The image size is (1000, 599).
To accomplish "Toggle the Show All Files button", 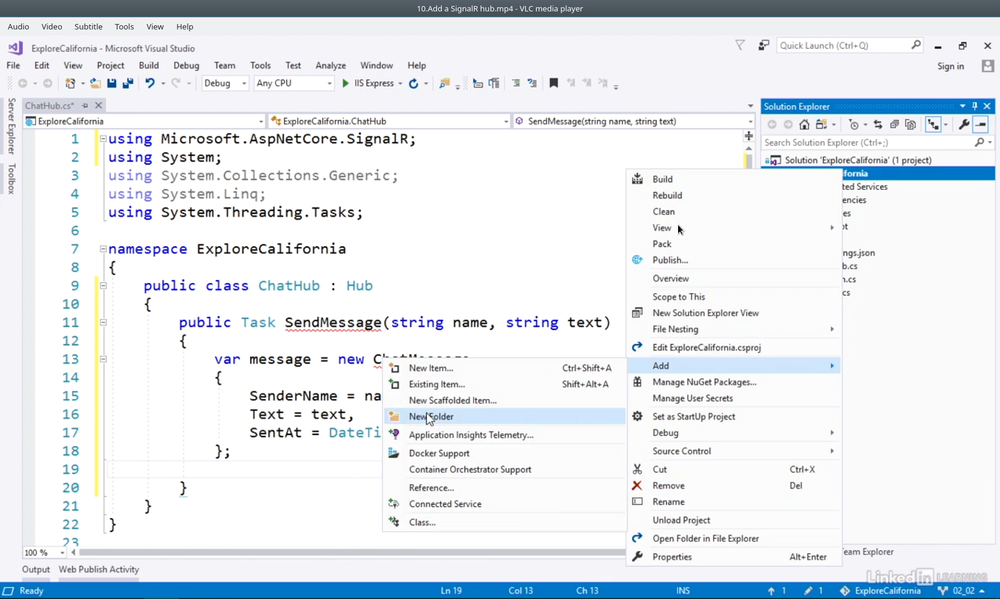I will (x=910, y=125).
